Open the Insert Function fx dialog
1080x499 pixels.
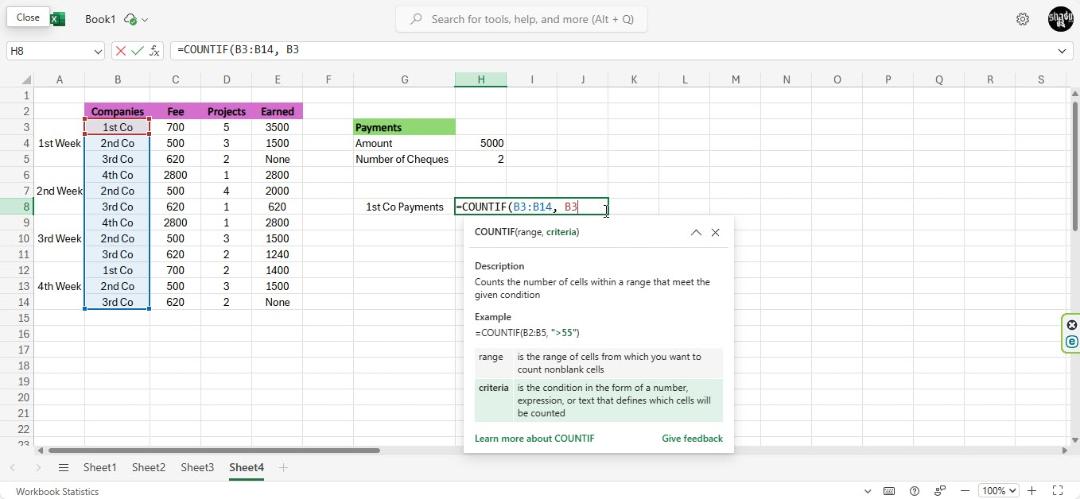(154, 50)
